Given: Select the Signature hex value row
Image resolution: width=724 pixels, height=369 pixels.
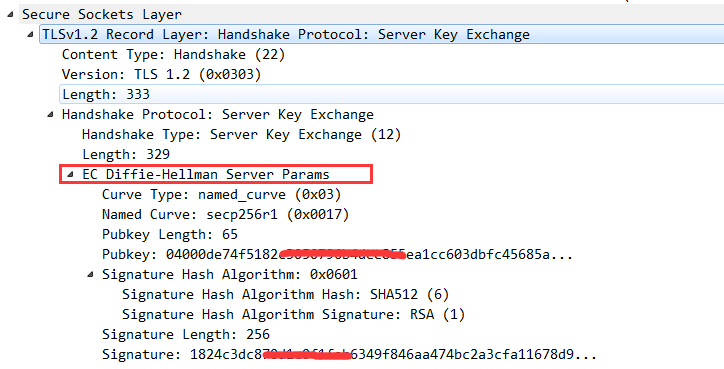Looking at the screenshot, I should coord(349,355).
